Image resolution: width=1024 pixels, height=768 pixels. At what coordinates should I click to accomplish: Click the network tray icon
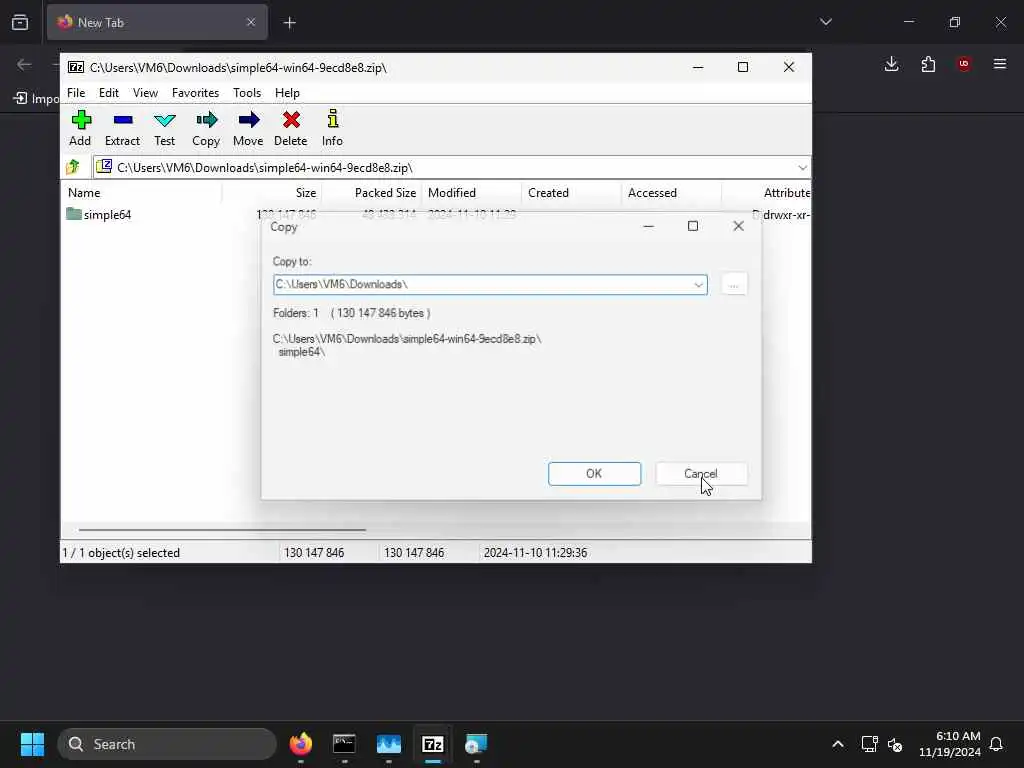869,744
